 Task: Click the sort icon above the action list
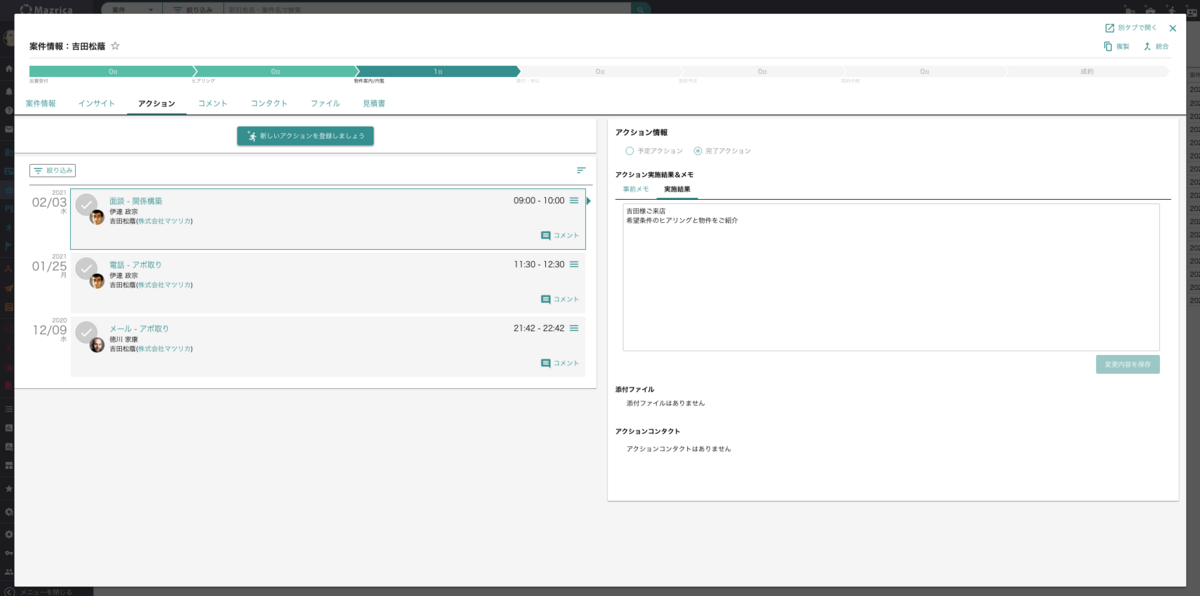581,170
